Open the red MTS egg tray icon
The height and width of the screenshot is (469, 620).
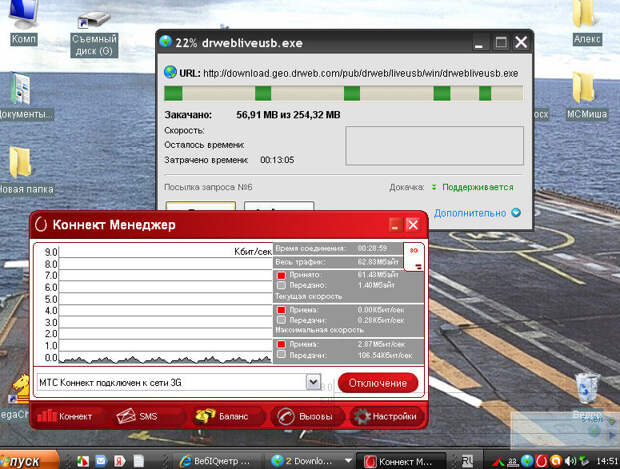[x=541, y=461]
